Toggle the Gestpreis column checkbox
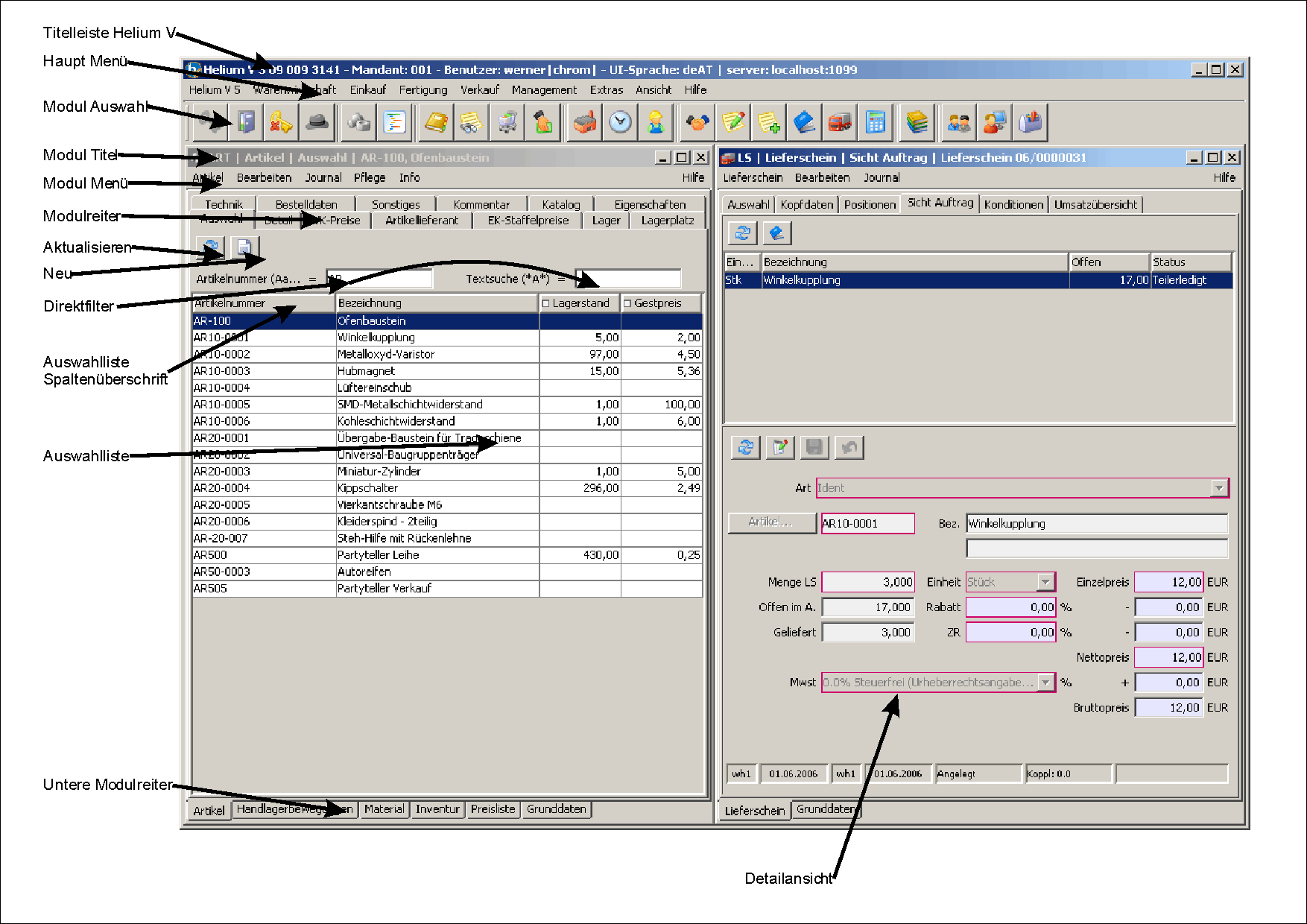The width and height of the screenshot is (1307, 924). (627, 303)
